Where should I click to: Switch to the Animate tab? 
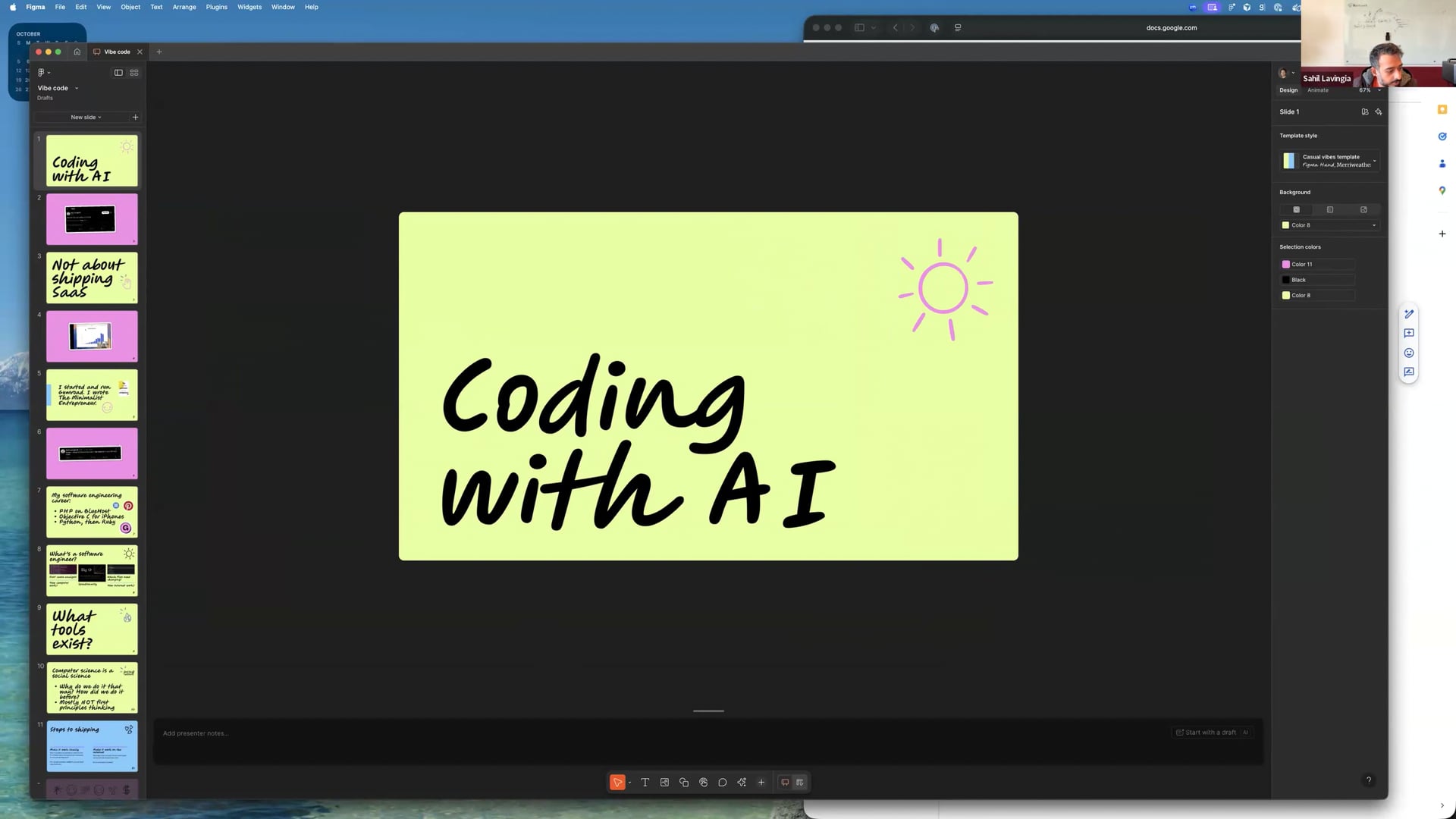pyautogui.click(x=1317, y=89)
